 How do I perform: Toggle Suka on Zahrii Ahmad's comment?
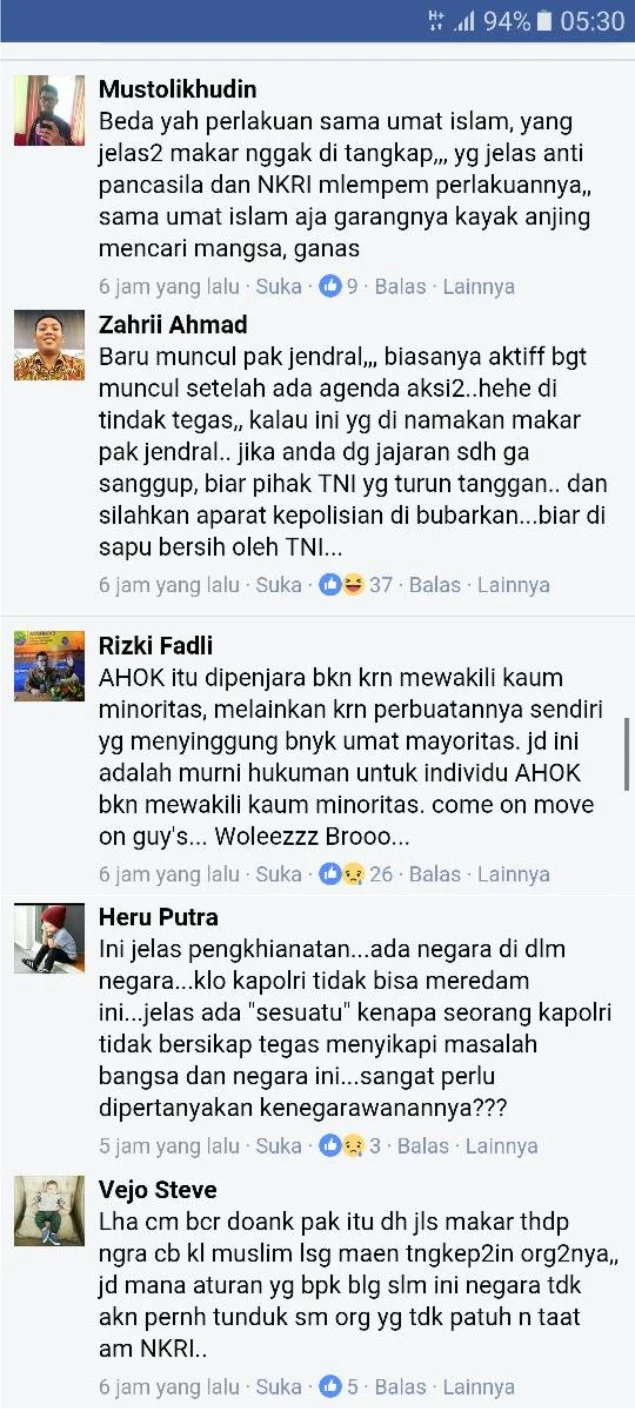279,585
